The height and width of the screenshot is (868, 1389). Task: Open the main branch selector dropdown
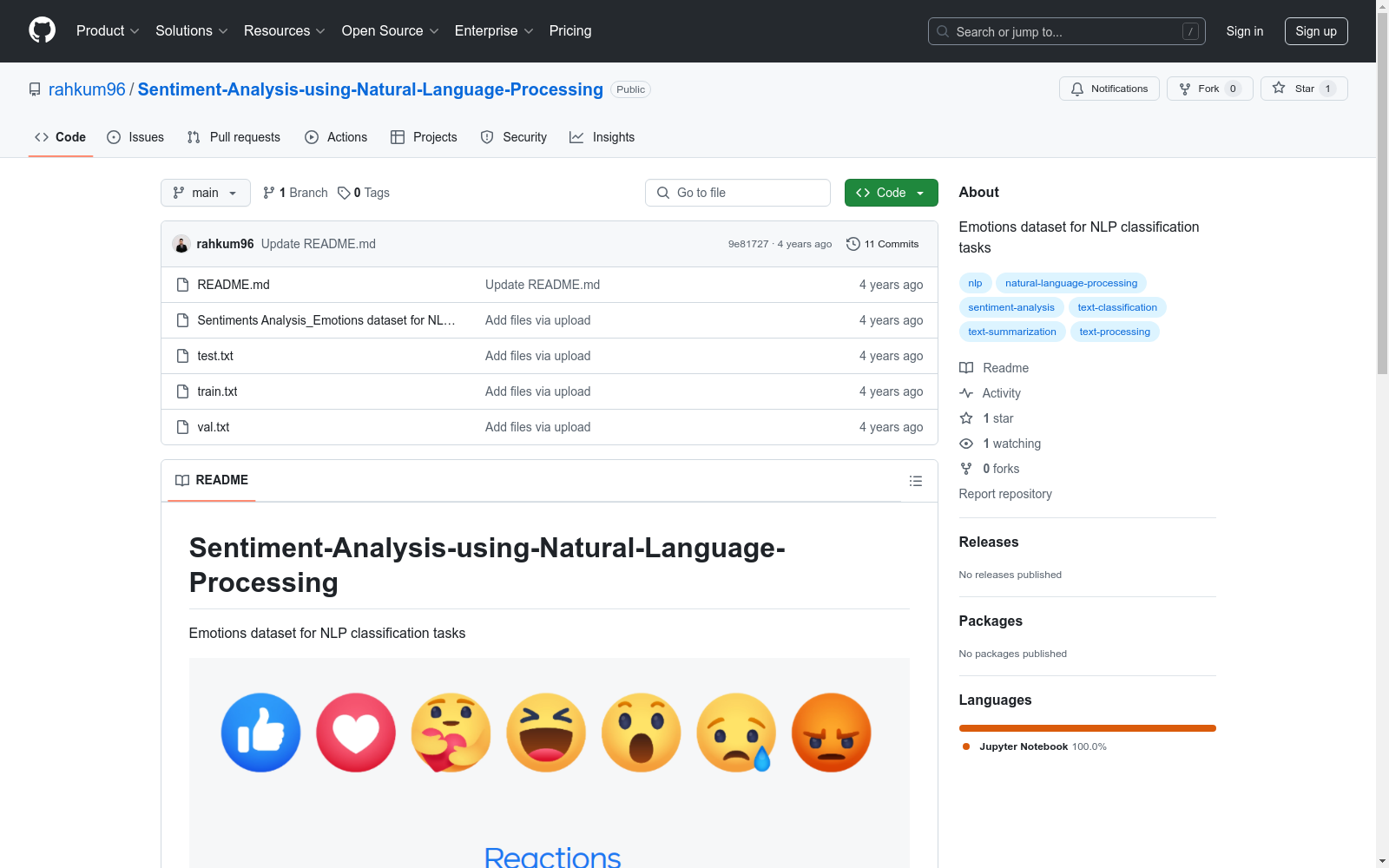206,193
